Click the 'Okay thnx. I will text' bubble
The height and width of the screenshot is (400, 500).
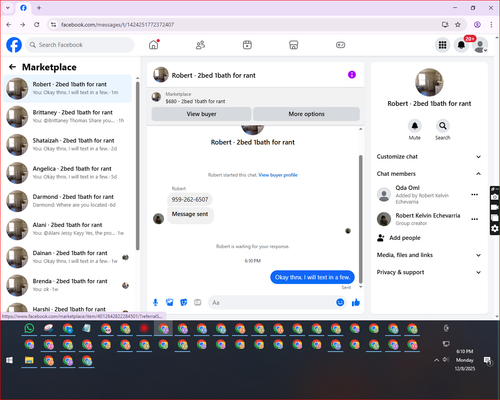[312, 277]
